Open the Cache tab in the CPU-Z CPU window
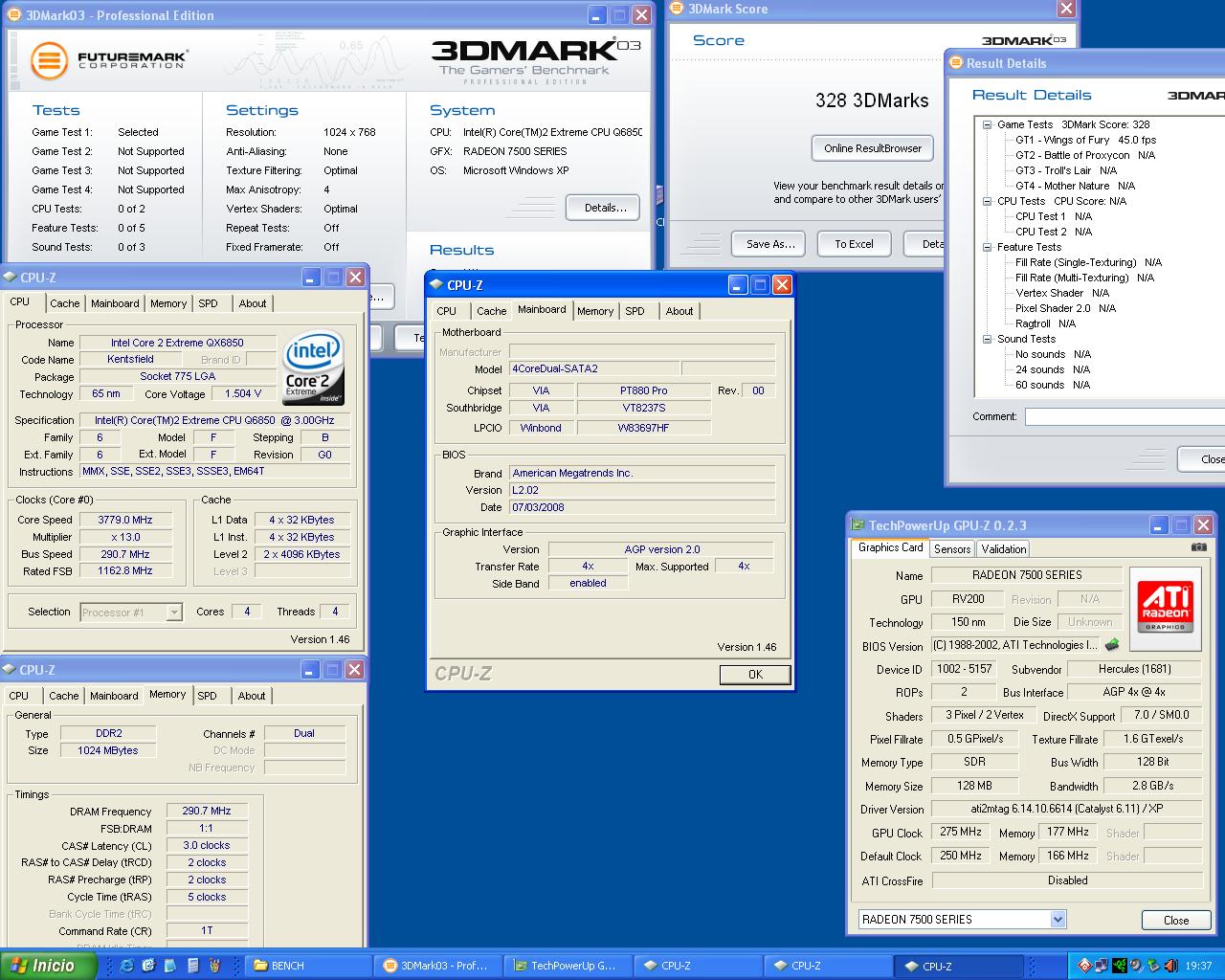The height and width of the screenshot is (980, 1225). pyautogui.click(x=65, y=303)
